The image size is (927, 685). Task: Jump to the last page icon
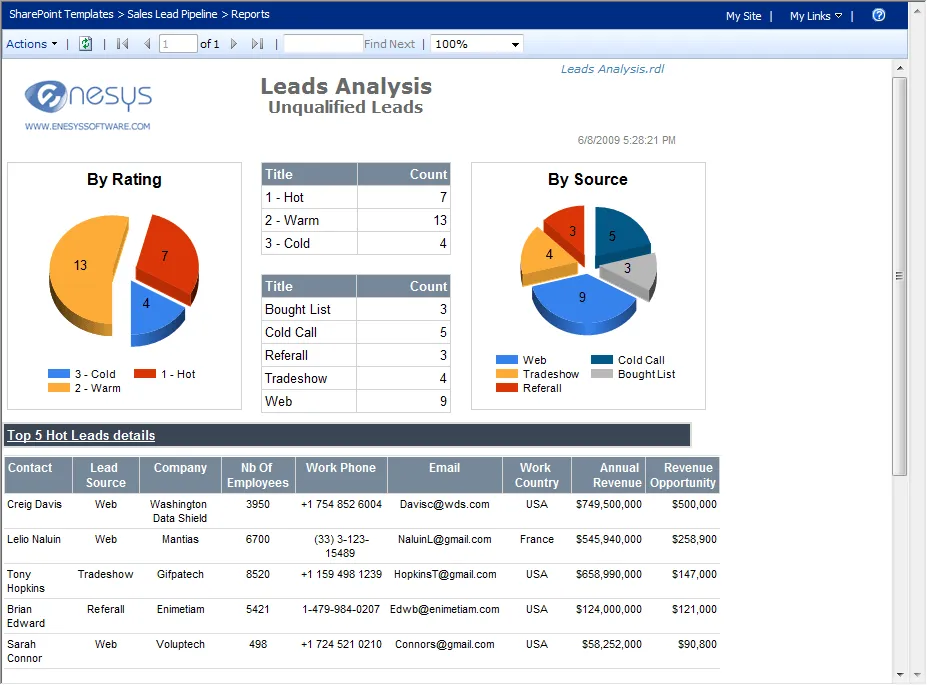click(259, 43)
